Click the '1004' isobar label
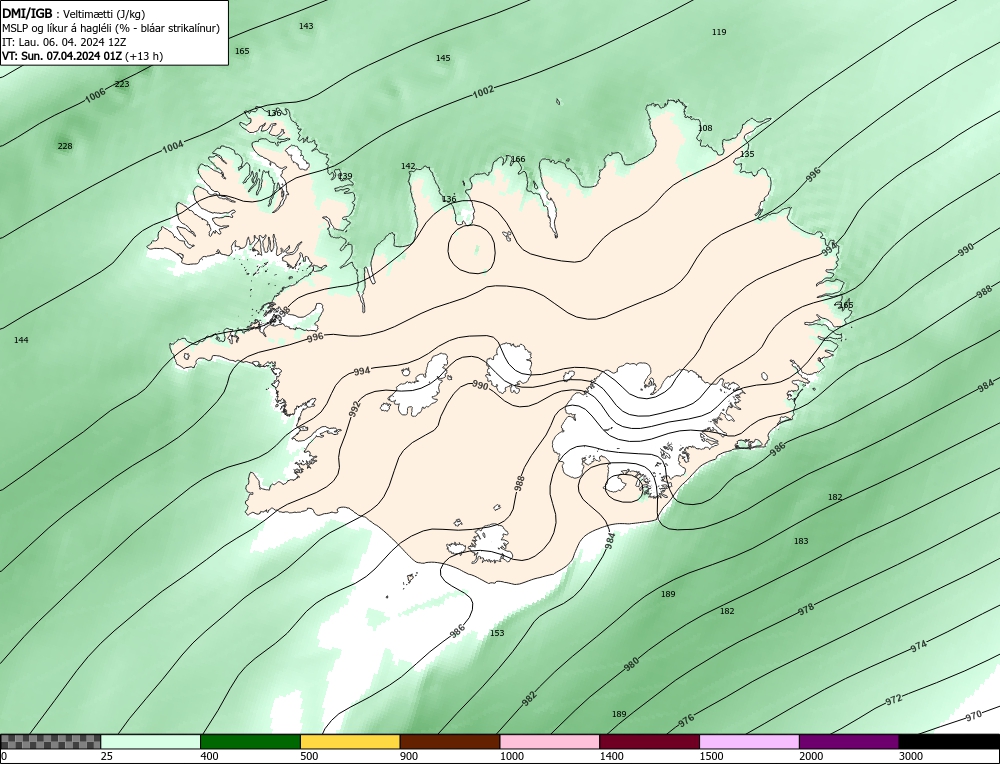The image size is (1000, 764). coord(172,147)
